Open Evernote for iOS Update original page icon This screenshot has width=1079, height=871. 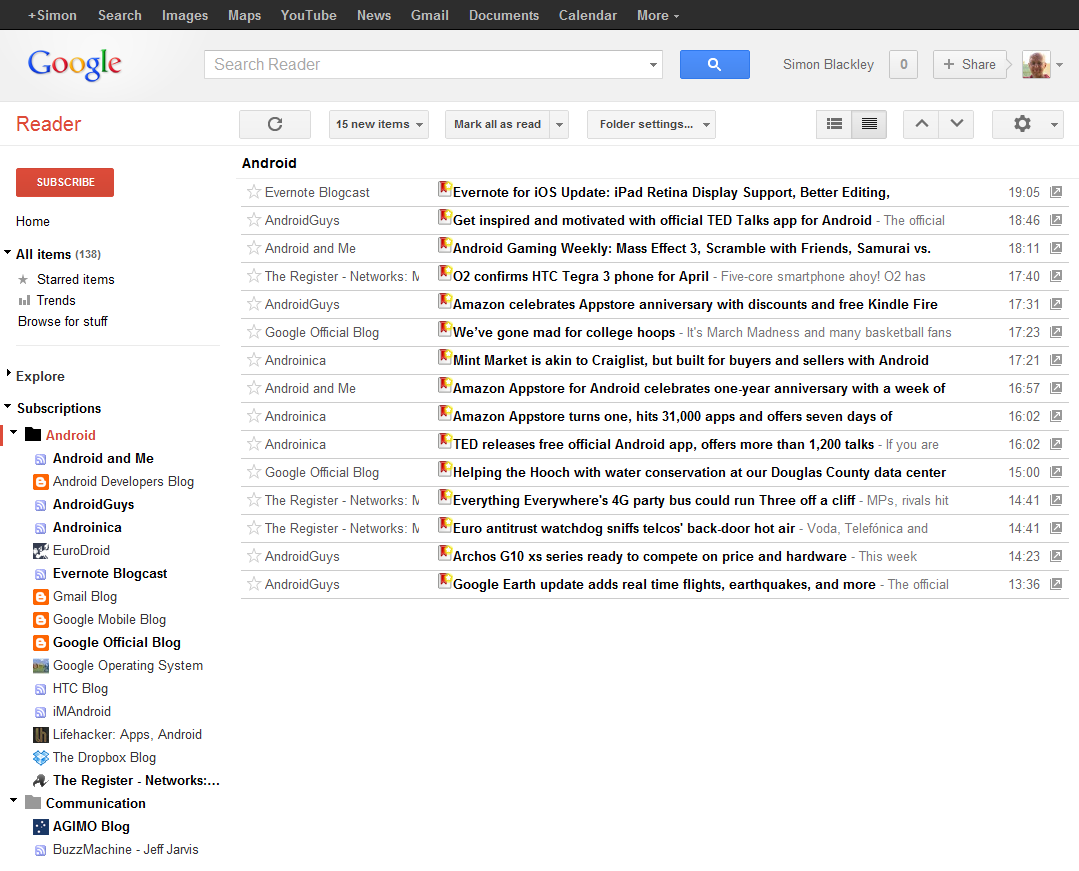(1056, 192)
